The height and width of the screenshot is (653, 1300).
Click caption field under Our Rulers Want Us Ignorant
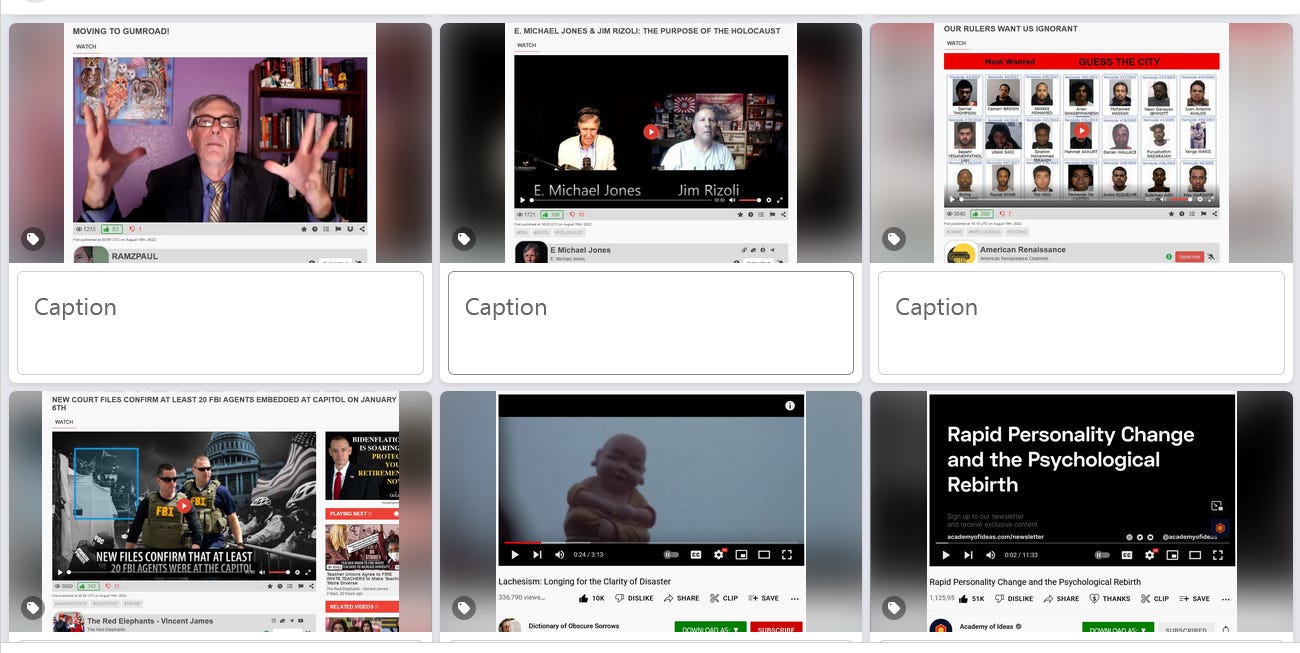pos(1081,323)
